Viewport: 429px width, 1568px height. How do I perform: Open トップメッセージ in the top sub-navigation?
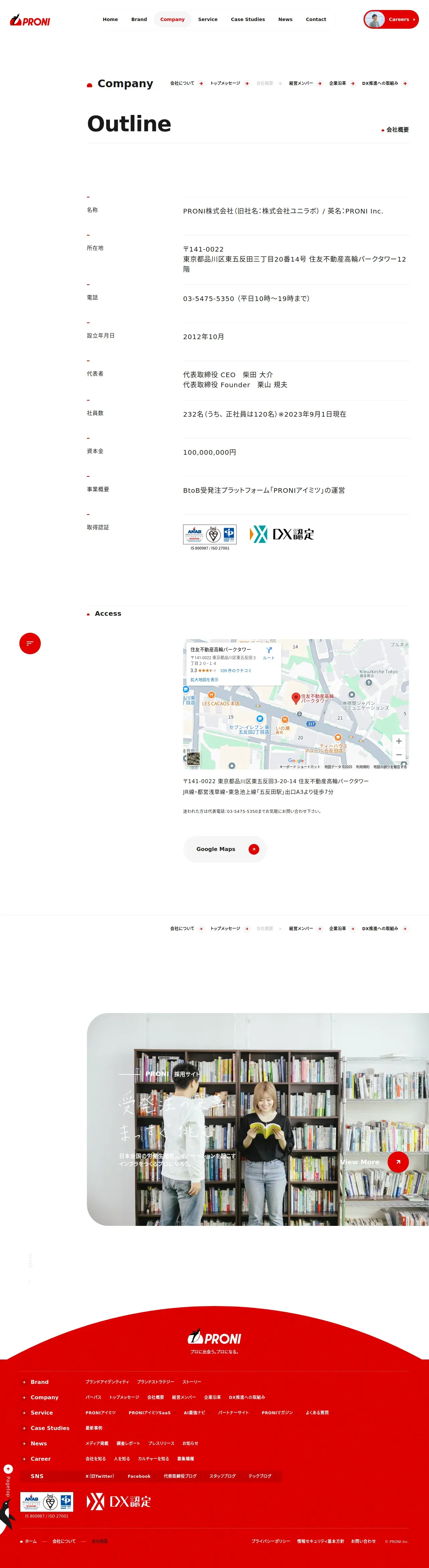(x=230, y=84)
